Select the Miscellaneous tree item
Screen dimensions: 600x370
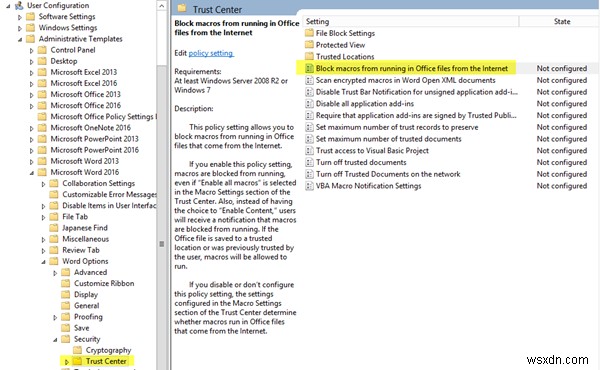[x=85, y=239]
